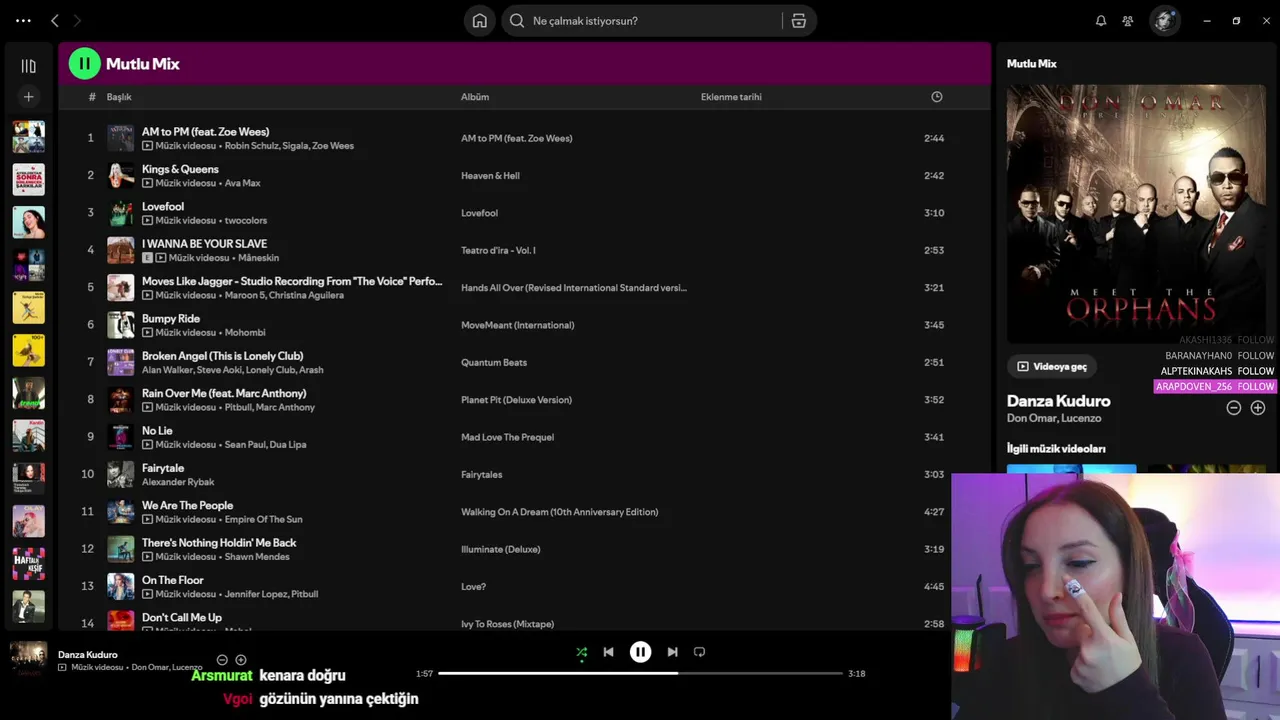Open Ava Max artist link
This screenshot has height=720, width=1280.
(x=242, y=183)
